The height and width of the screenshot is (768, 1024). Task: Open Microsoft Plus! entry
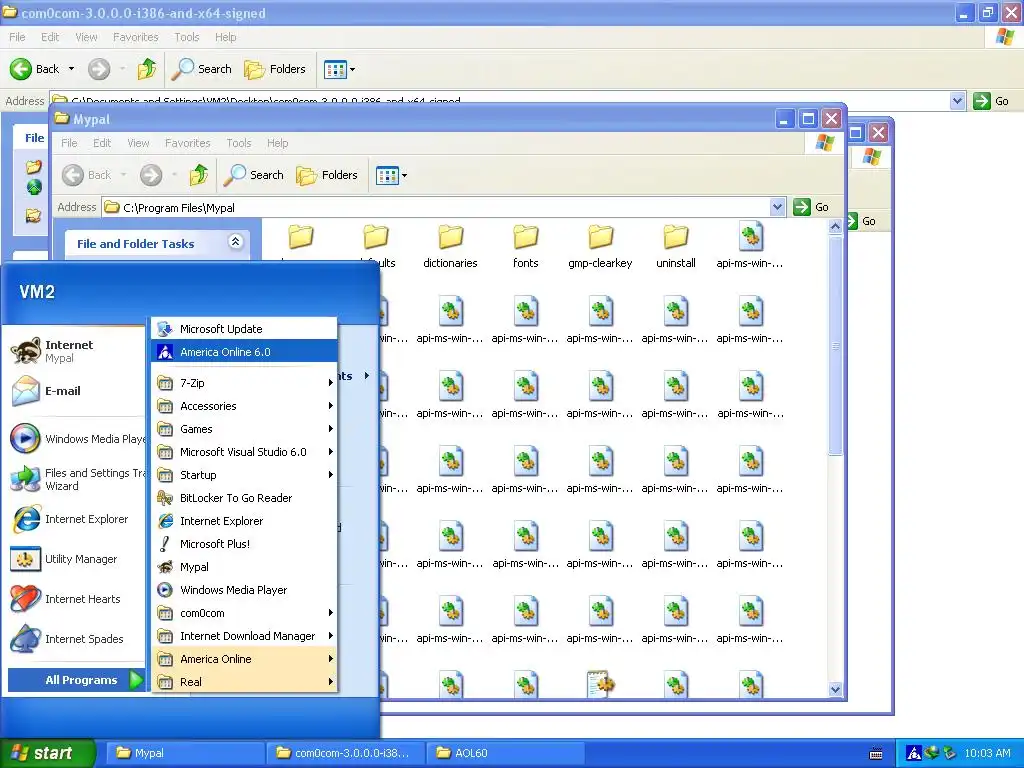[244, 543]
